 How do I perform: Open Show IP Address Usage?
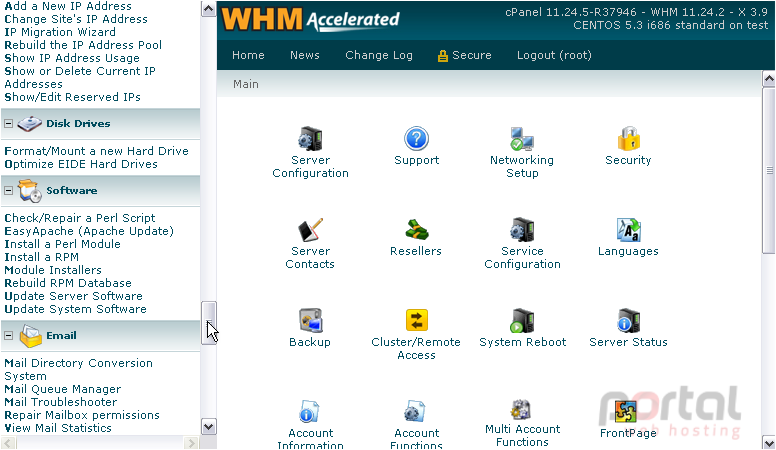click(72, 58)
